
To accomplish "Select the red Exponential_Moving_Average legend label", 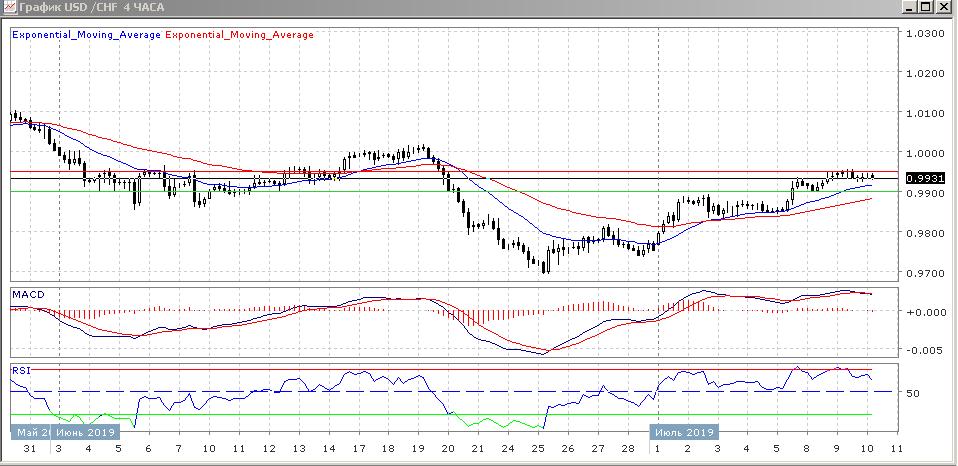I will [239, 35].
